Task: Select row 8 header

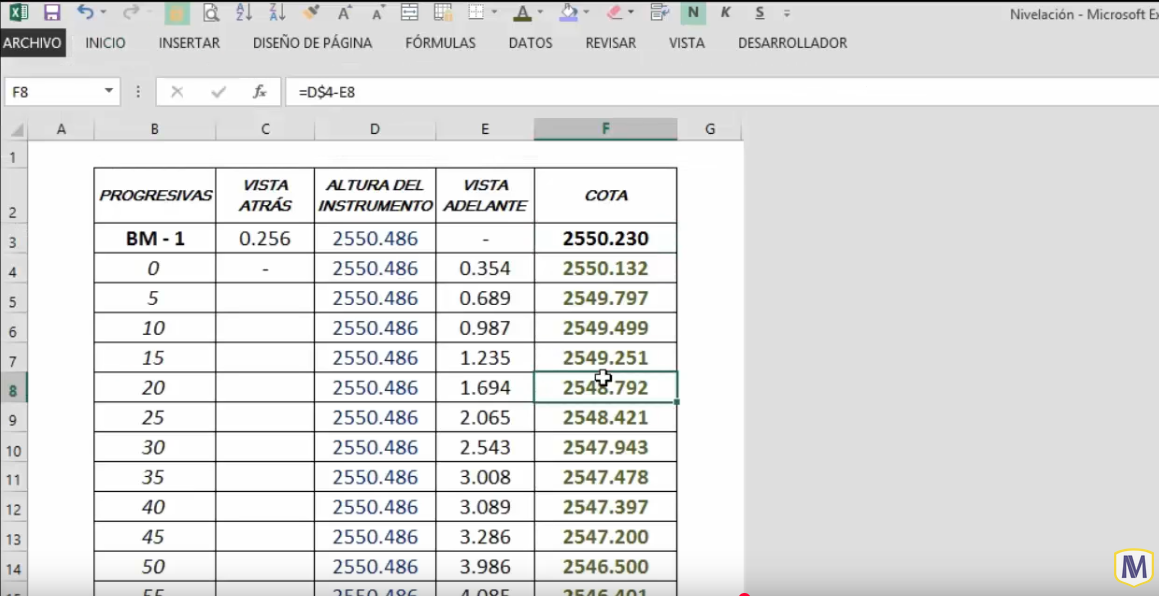Action: pyautogui.click(x=13, y=389)
